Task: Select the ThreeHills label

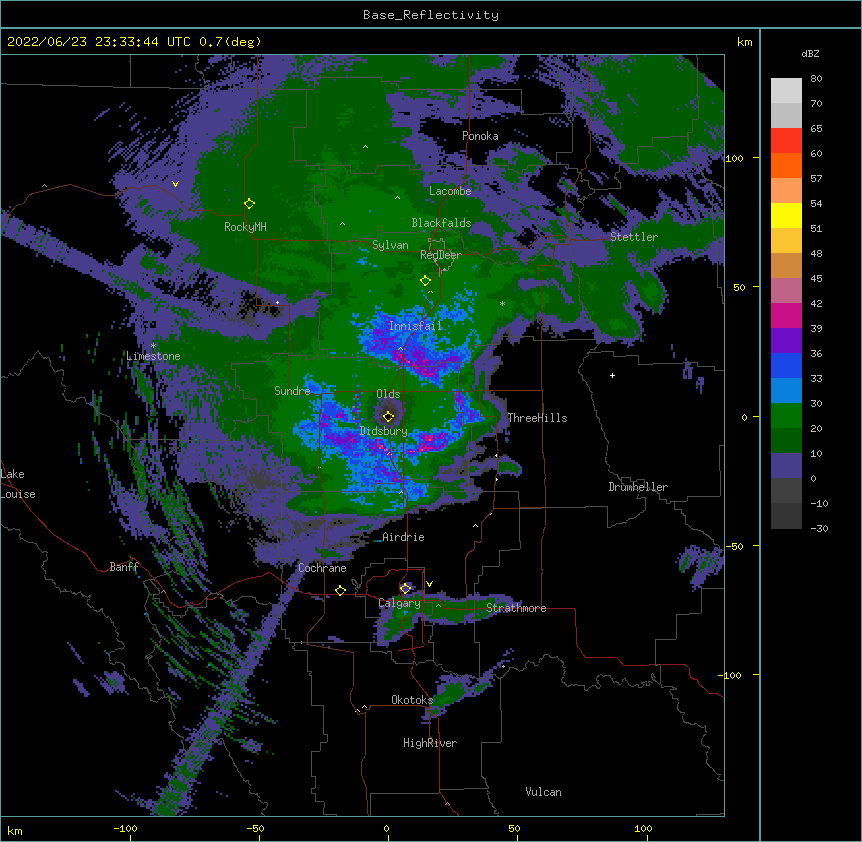Action: [x=537, y=418]
